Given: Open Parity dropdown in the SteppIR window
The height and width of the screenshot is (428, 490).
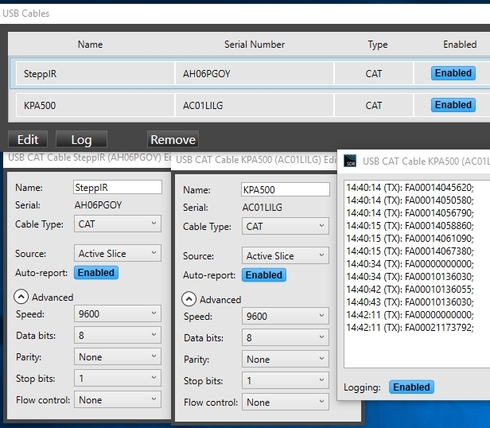Looking at the screenshot, I should 118,357.
